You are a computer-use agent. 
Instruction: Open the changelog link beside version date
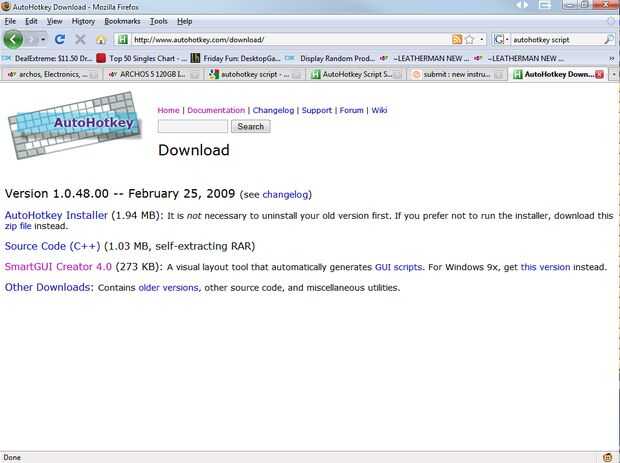[285, 195]
